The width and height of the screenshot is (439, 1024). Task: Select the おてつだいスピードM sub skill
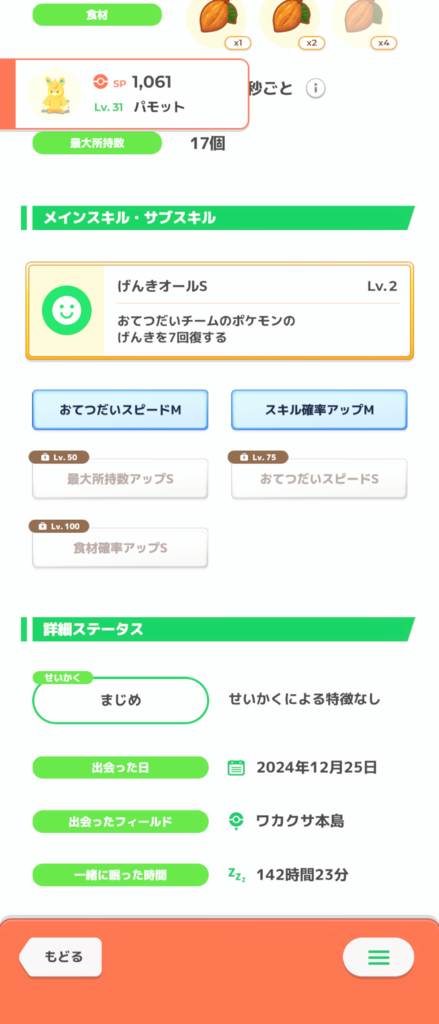coord(120,409)
